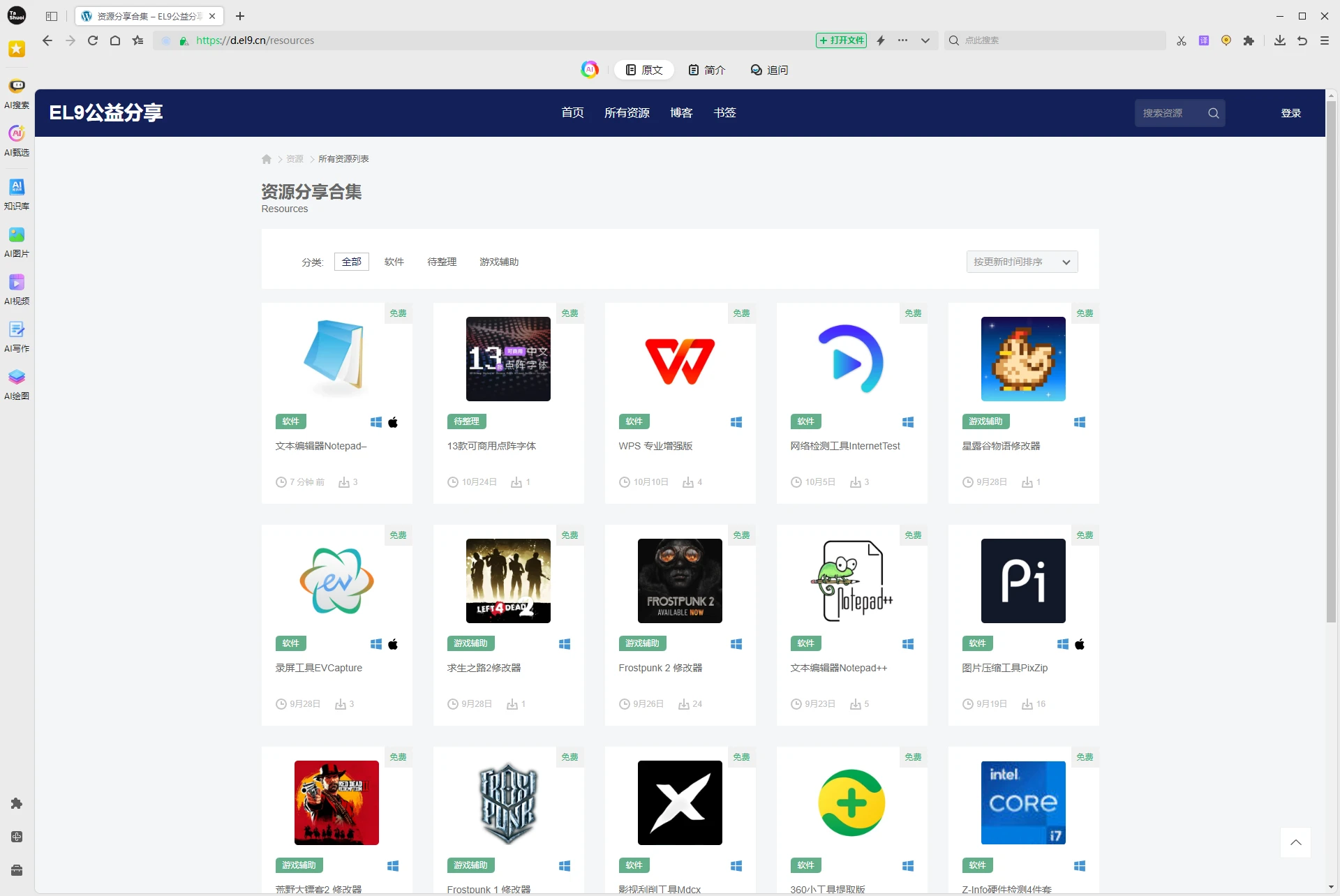Open 网络检测工具InternetTest title link

[845, 446]
